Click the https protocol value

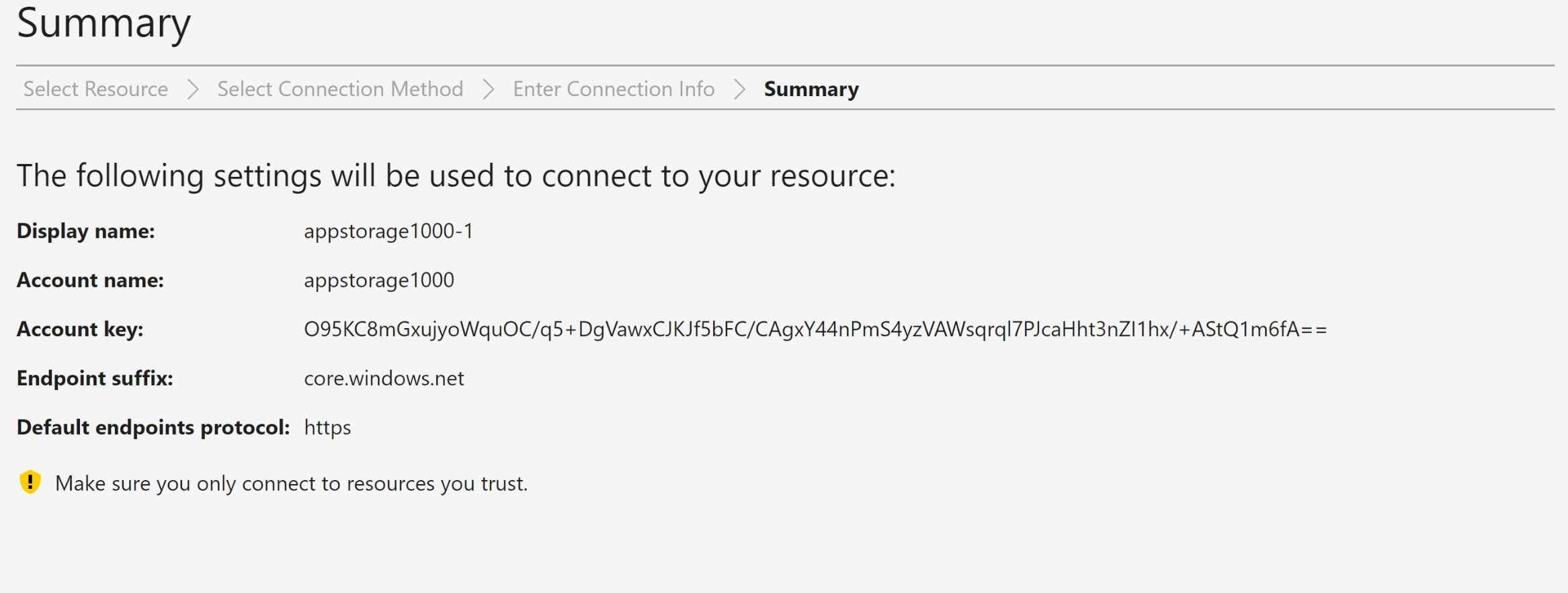point(327,428)
